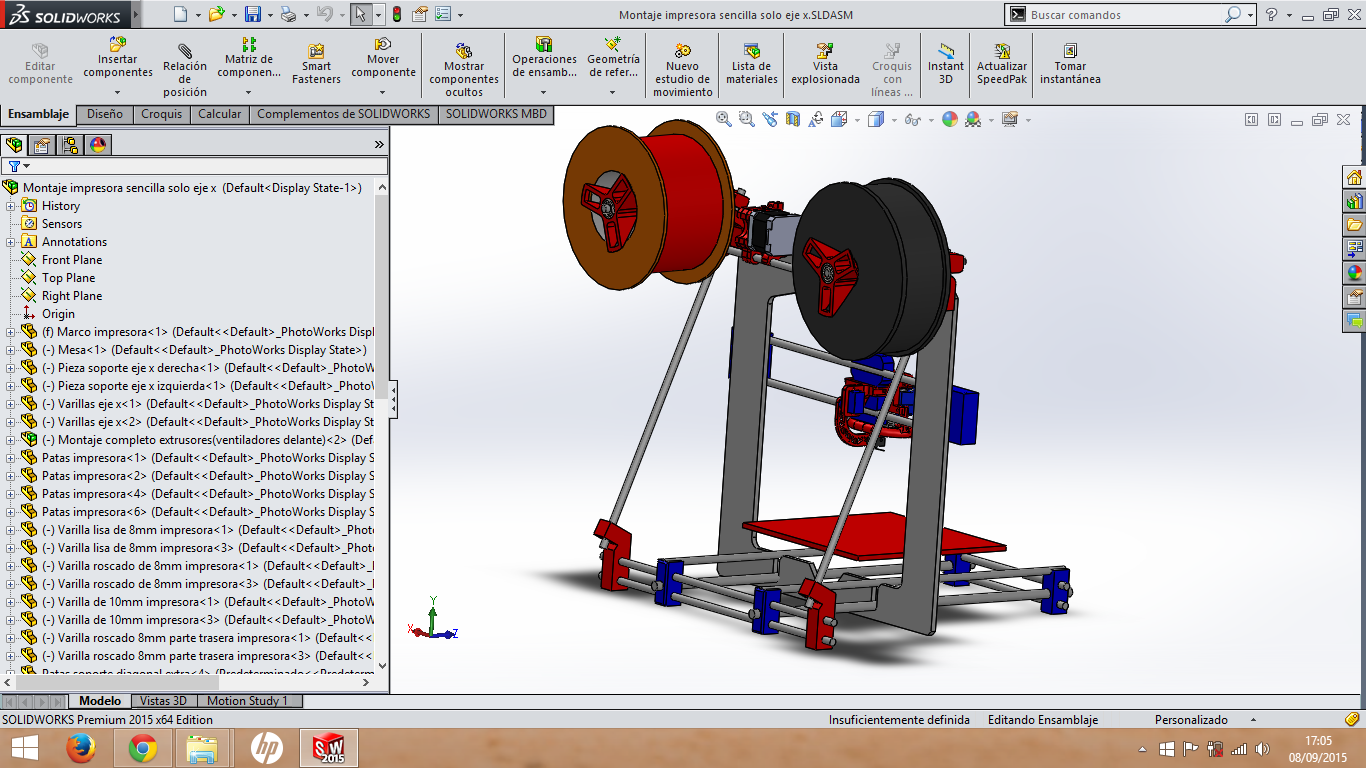Click Mover componente tool
Image resolution: width=1366 pixels, height=768 pixels.
383,58
